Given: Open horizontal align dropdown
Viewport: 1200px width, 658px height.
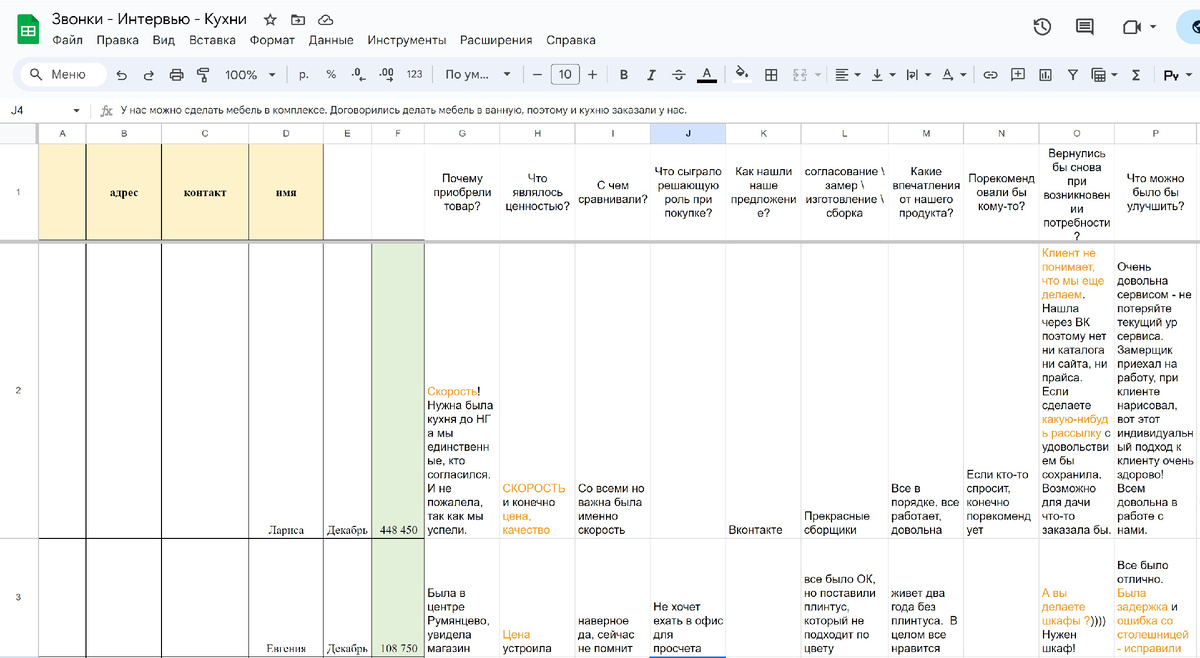Looking at the screenshot, I should [848, 75].
